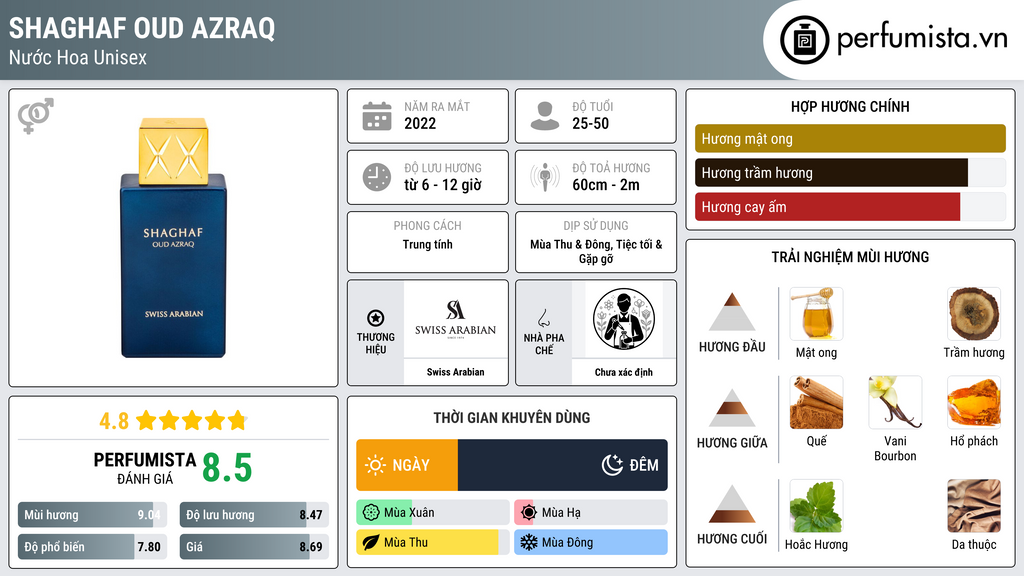
Task: Click the Hương mật ong accord bar
Action: pyautogui.click(x=850, y=138)
